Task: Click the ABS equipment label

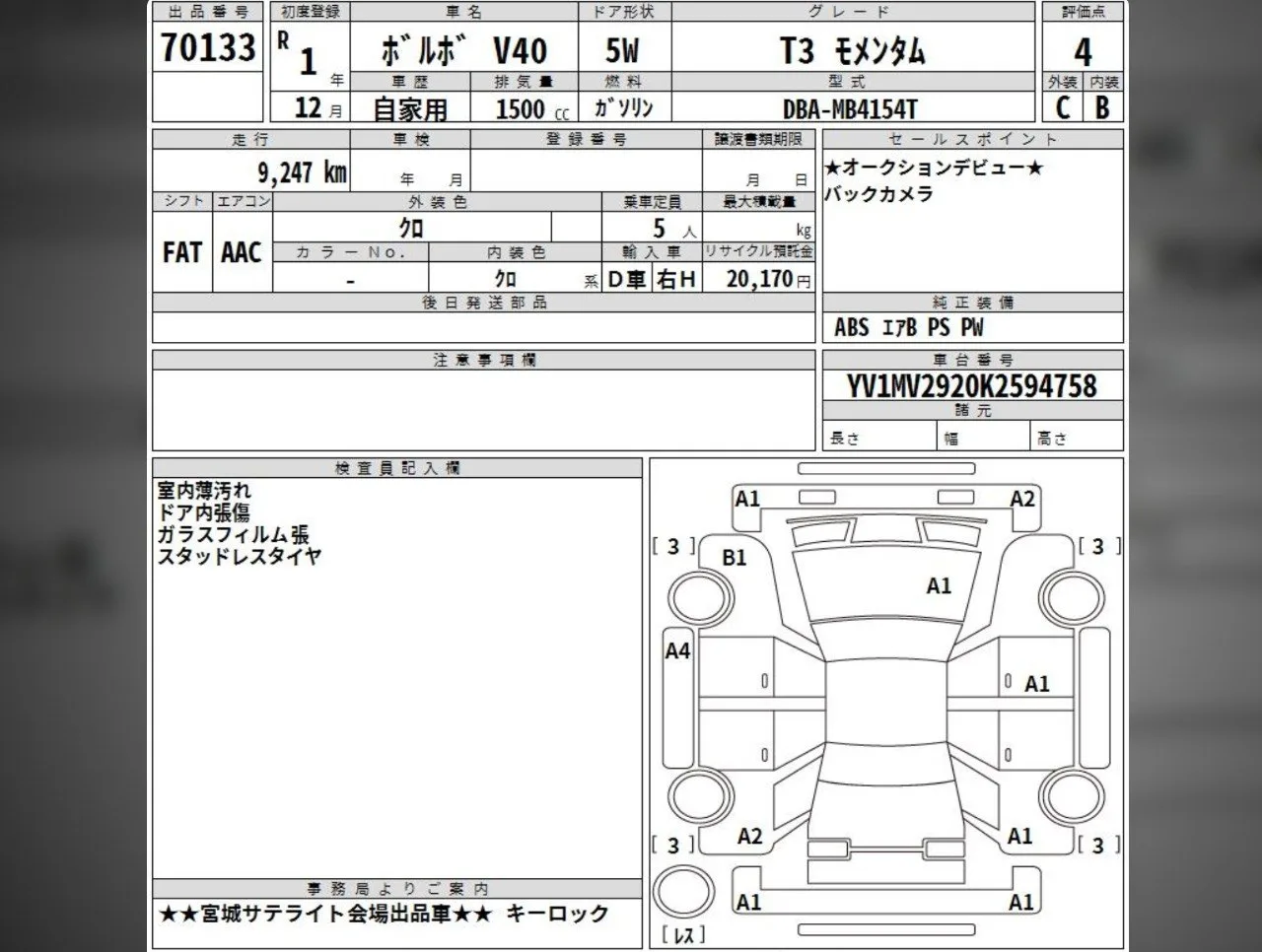Action: 851,327
